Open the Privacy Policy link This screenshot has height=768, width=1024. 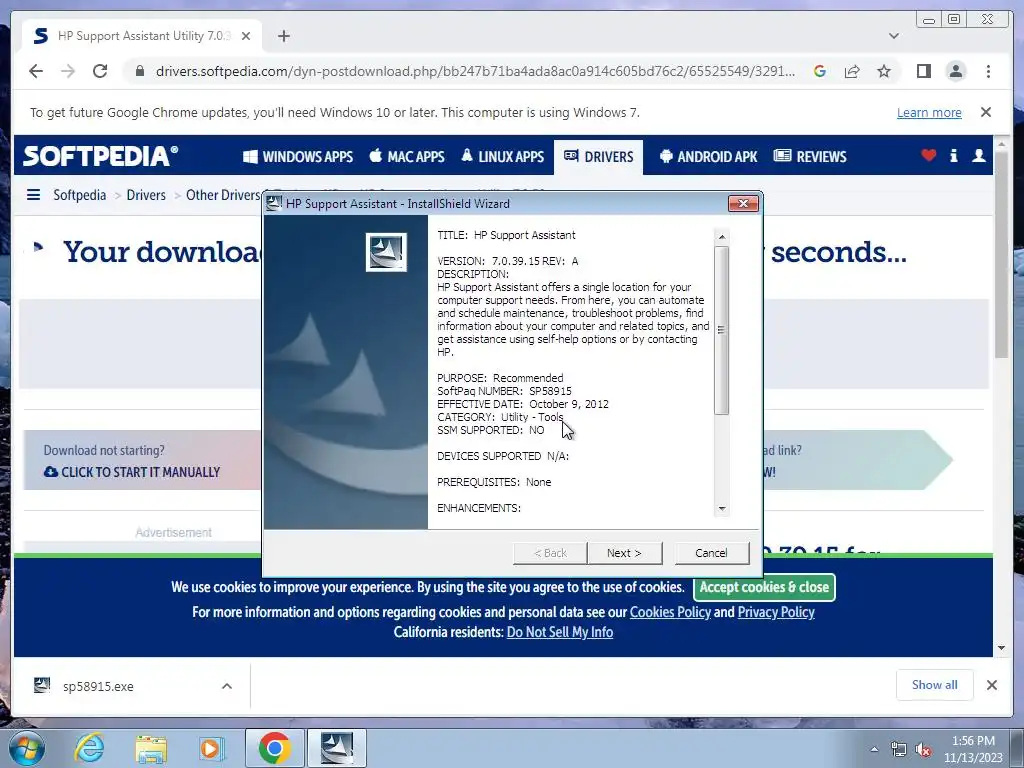[776, 612]
